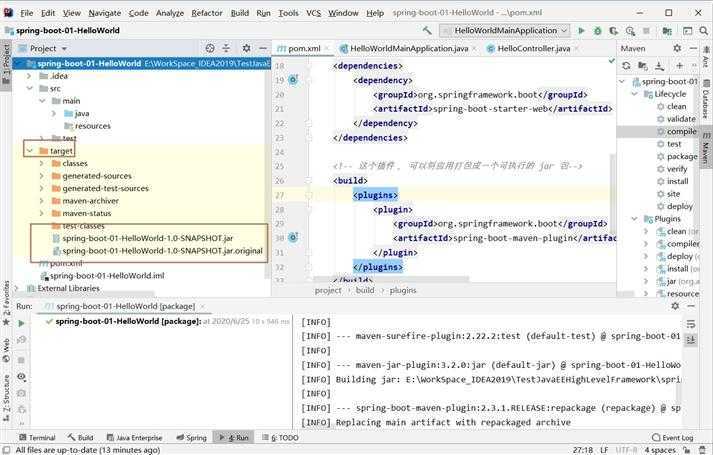This screenshot has height=455, width=713.
Task: Open run configuration dropdown HelloWorldMainApplication
Action: point(505,30)
